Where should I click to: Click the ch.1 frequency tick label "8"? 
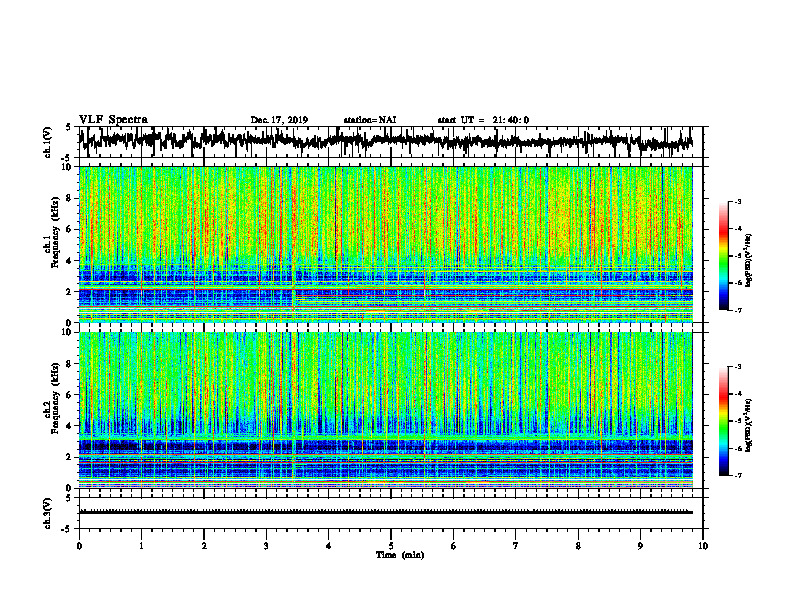pyautogui.click(x=70, y=198)
